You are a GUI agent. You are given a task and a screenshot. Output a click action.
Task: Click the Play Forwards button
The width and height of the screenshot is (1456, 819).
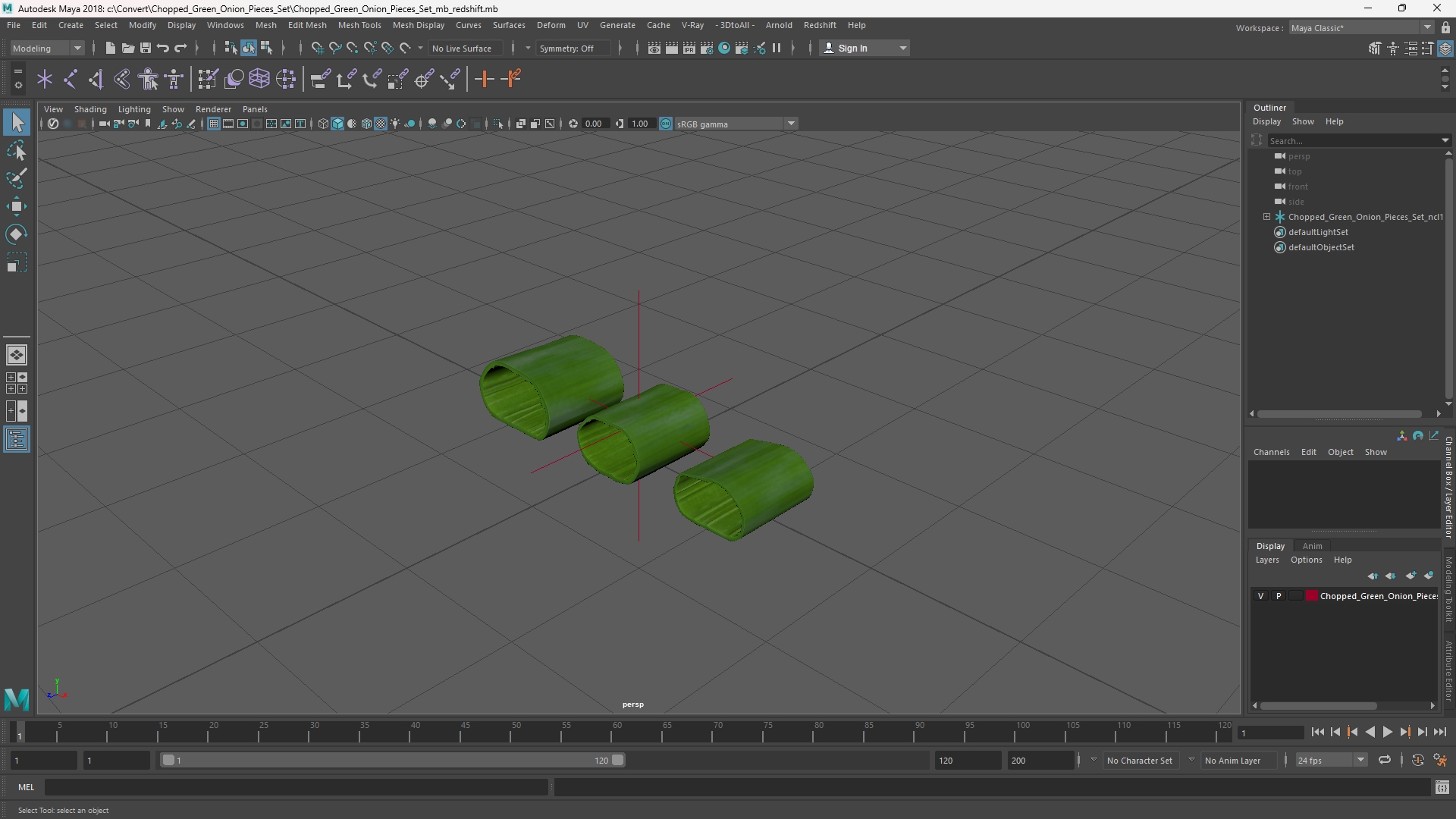pos(1387,732)
